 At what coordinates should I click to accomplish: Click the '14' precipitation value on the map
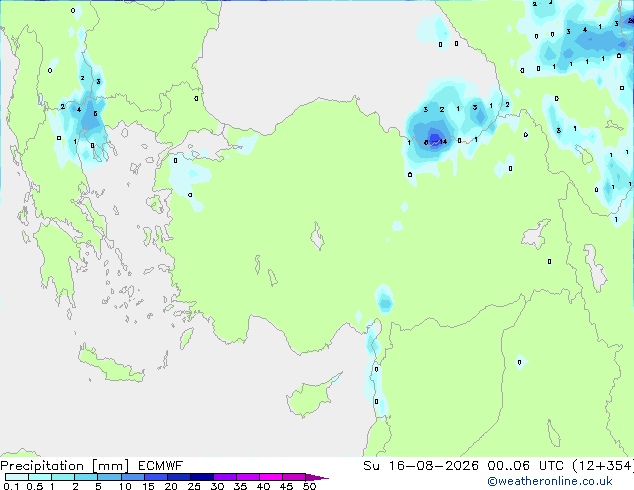point(443,142)
